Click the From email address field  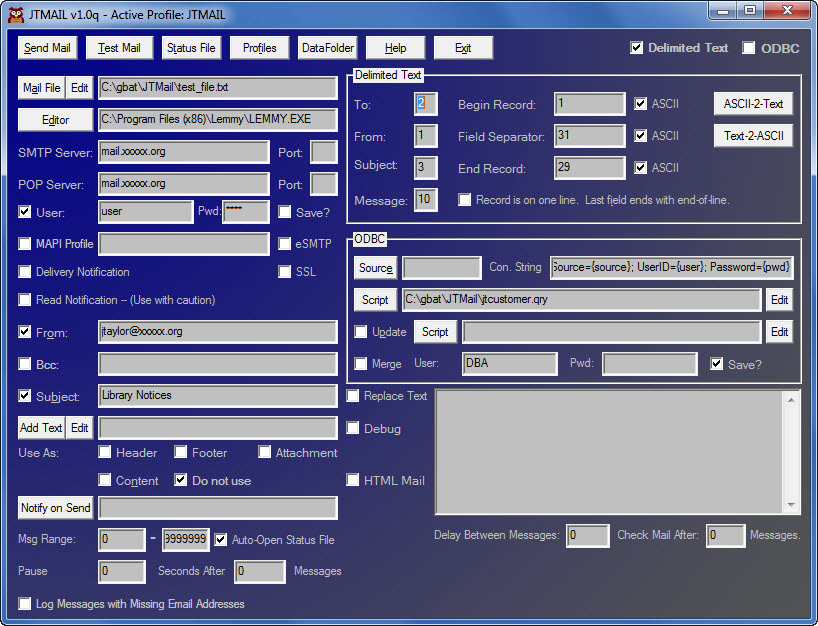(x=218, y=332)
